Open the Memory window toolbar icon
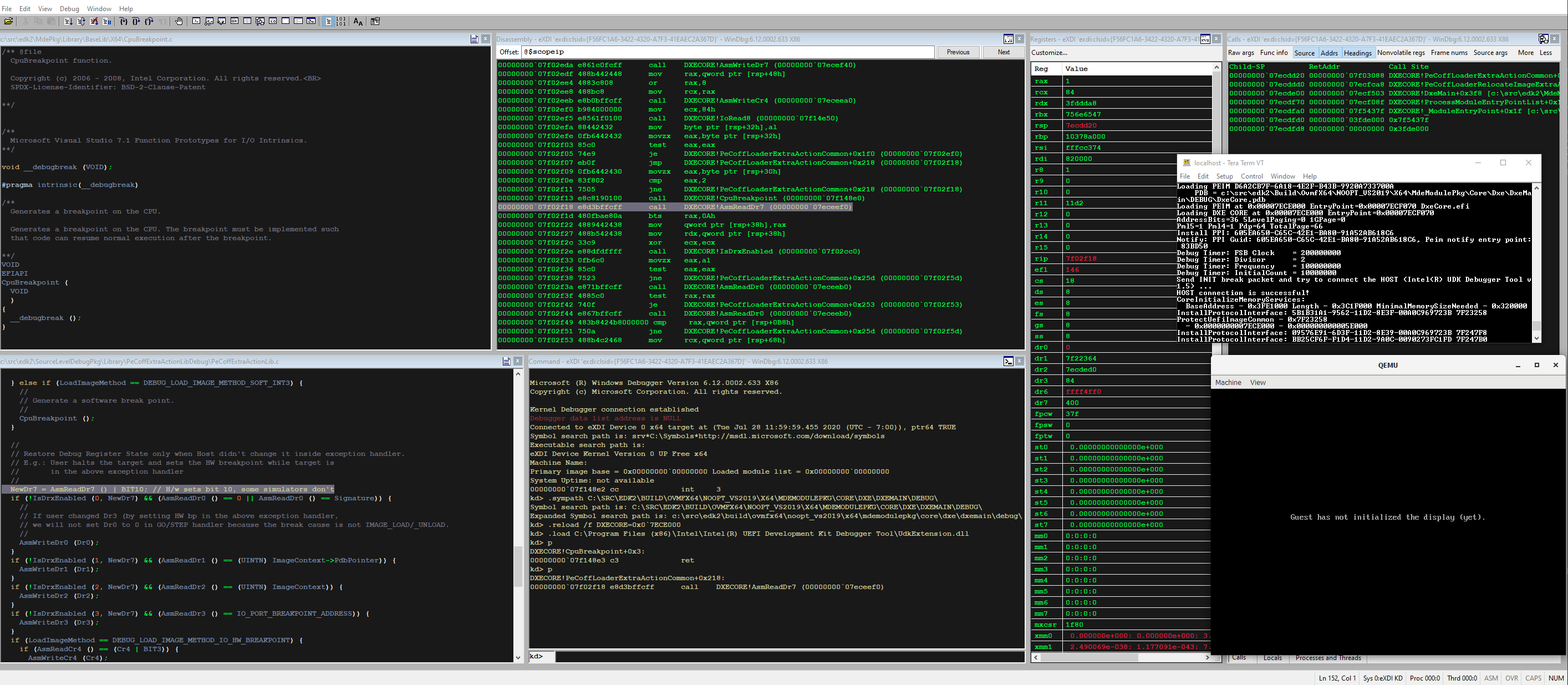This screenshot has height=685, width=1568. point(247,21)
